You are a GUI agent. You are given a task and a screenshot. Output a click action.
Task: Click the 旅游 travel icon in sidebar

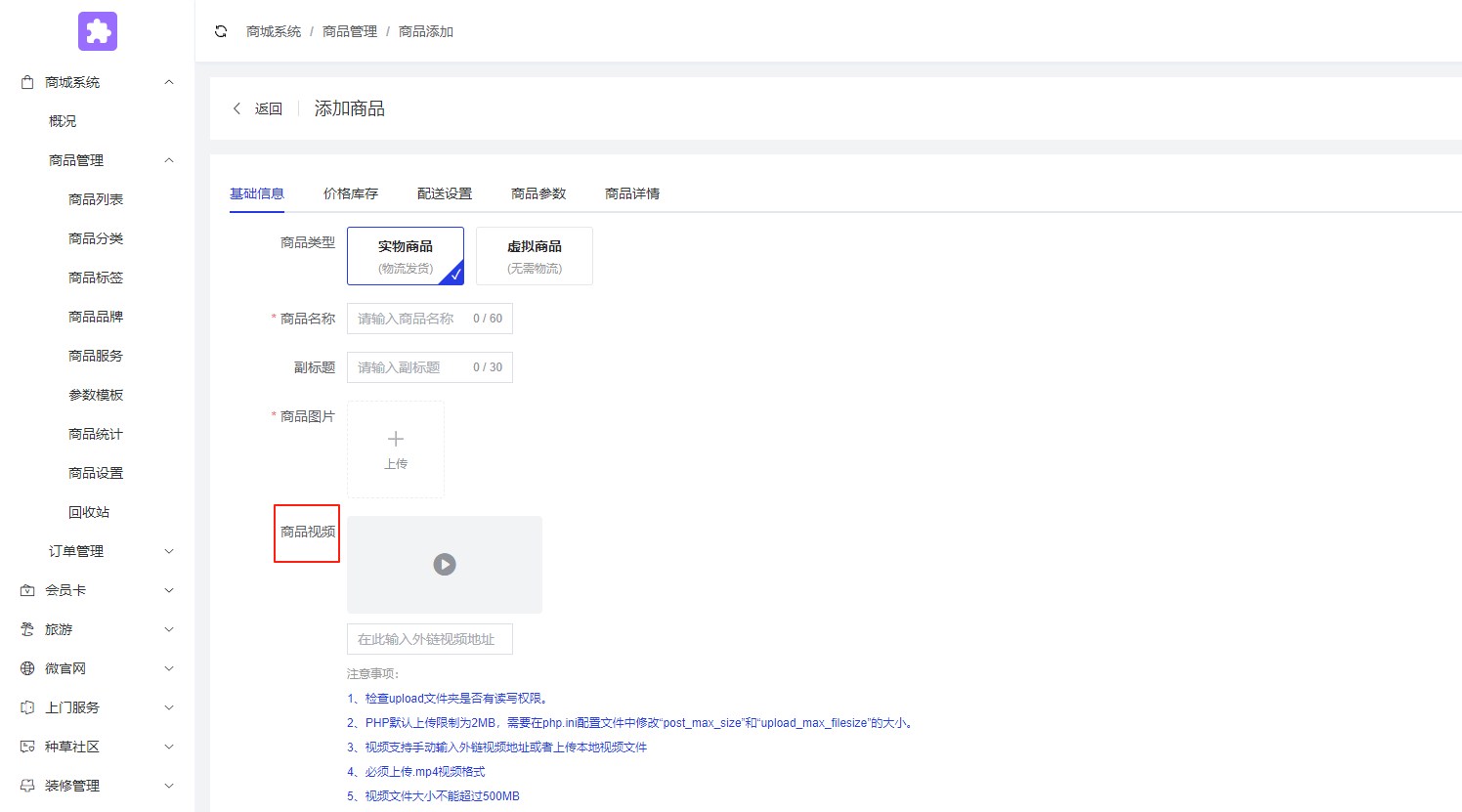click(x=26, y=628)
